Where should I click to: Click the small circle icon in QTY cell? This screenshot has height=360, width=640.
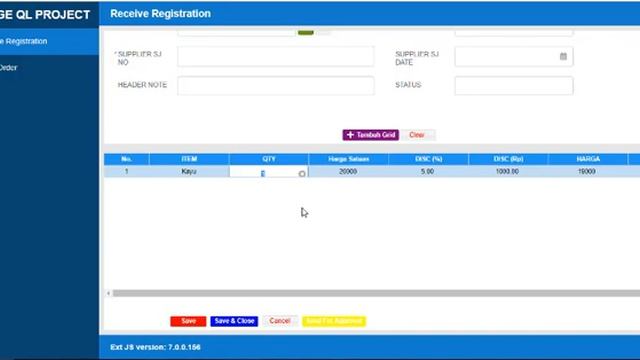pyautogui.click(x=302, y=173)
